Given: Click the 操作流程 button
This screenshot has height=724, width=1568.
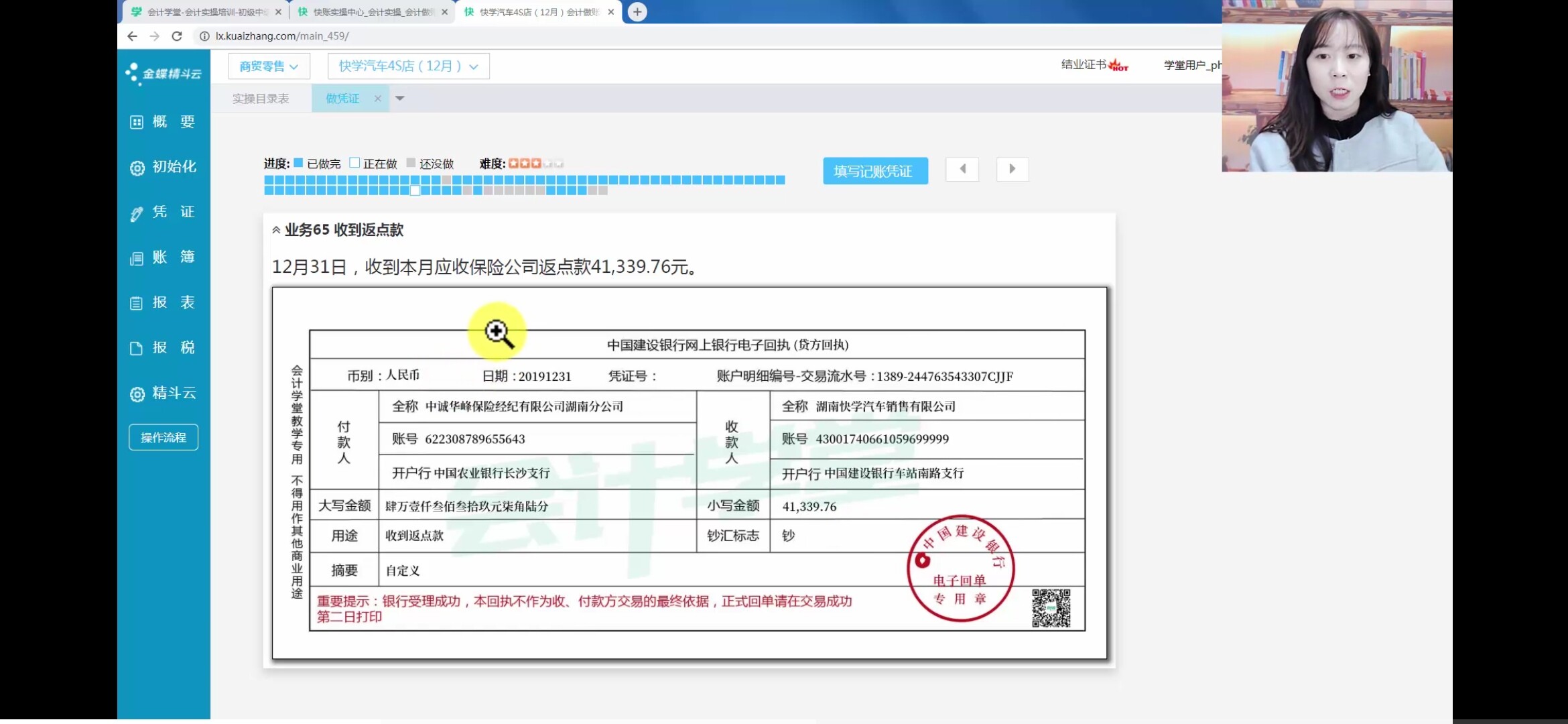Looking at the screenshot, I should [164, 438].
